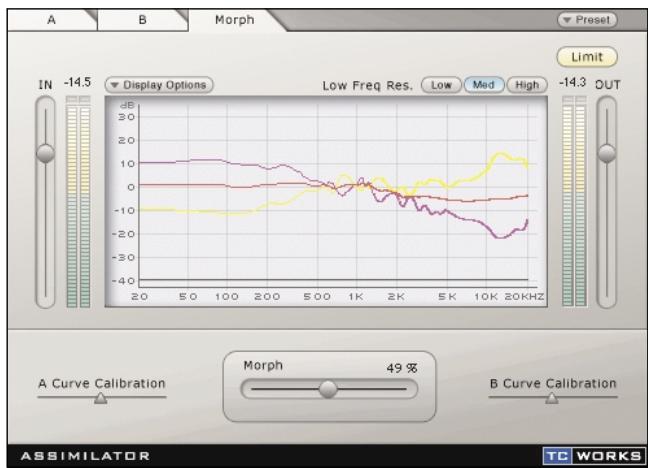Click the Morph percentage slider knob
This screenshot has width=648, height=468.
coord(328,389)
